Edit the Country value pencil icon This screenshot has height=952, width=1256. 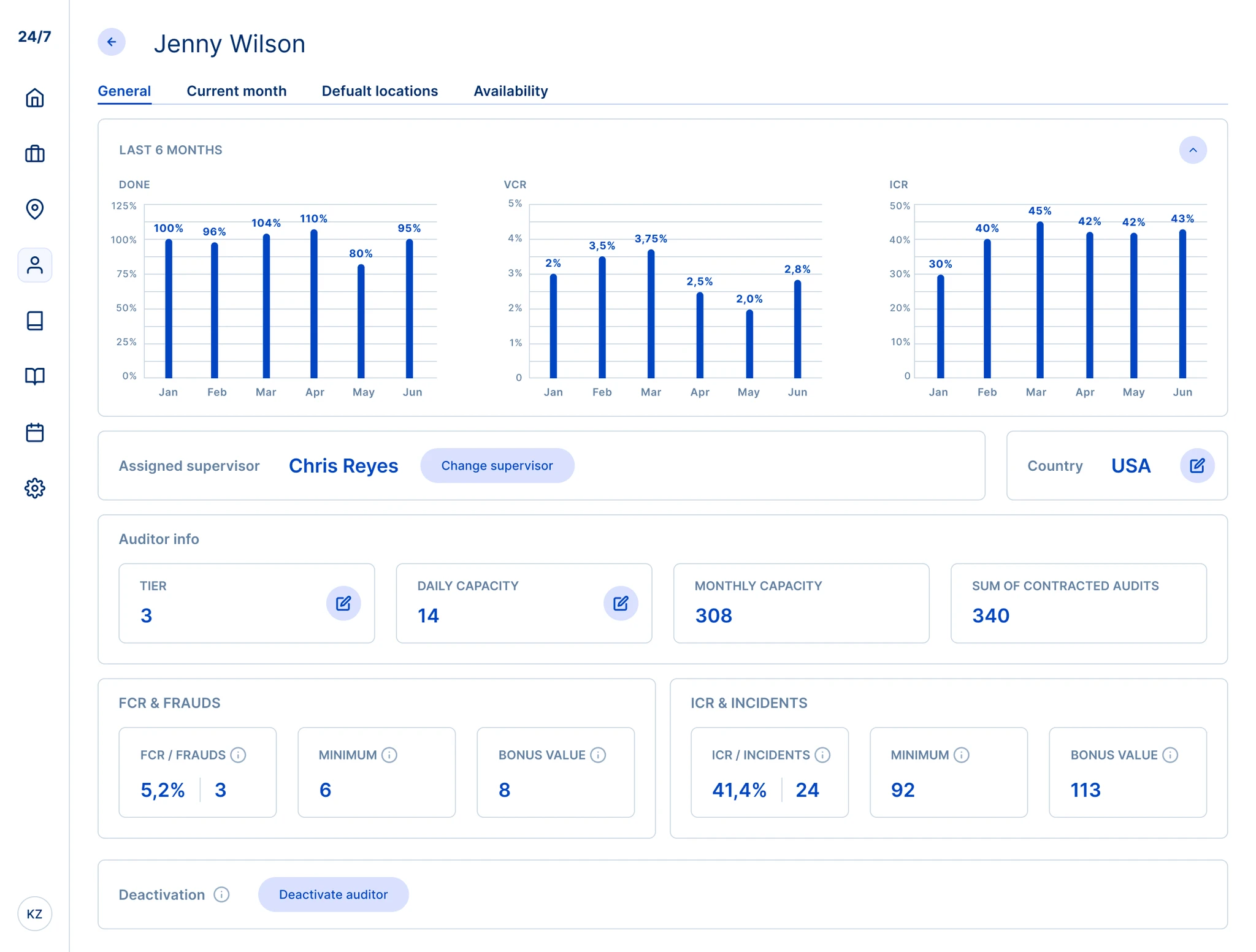click(x=1197, y=466)
